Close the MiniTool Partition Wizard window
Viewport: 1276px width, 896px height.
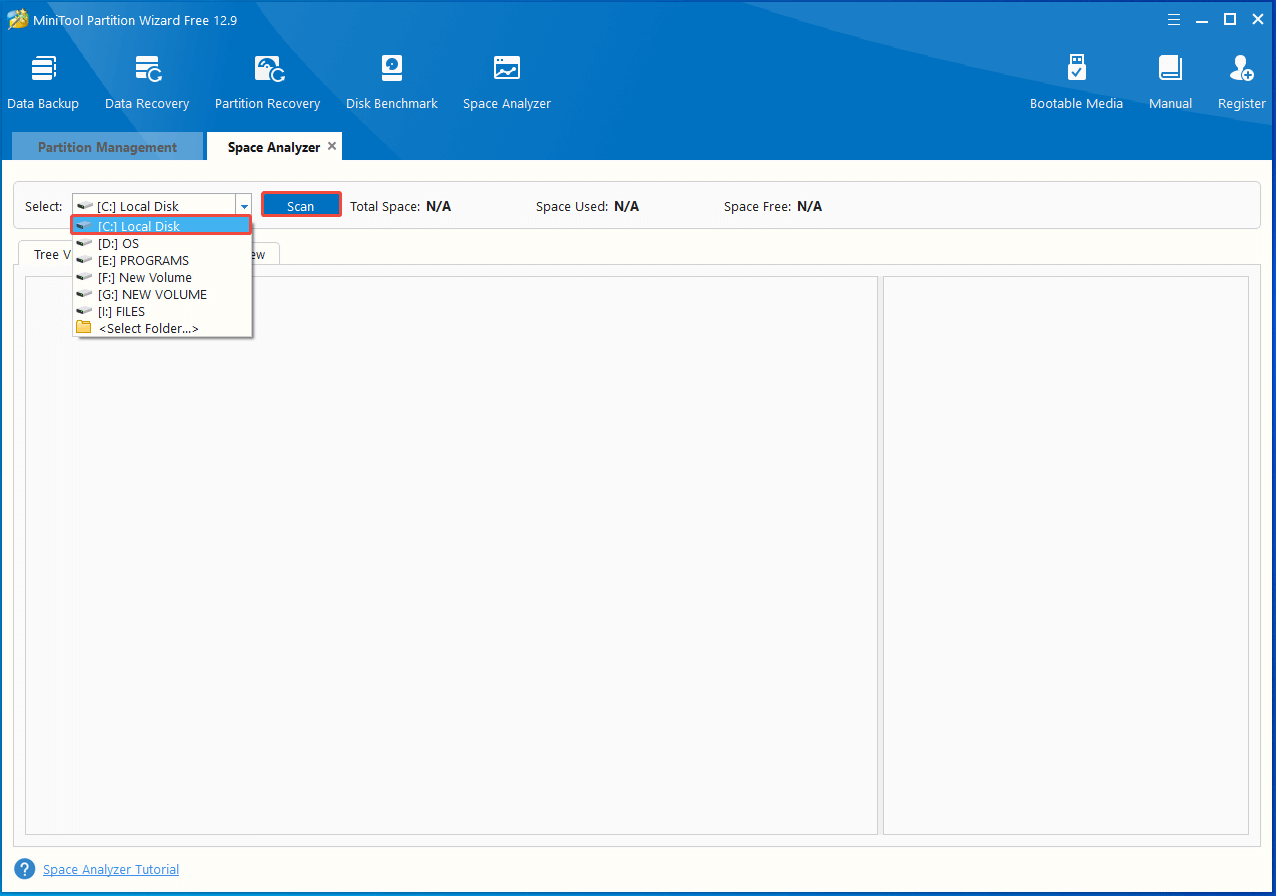click(x=1256, y=19)
